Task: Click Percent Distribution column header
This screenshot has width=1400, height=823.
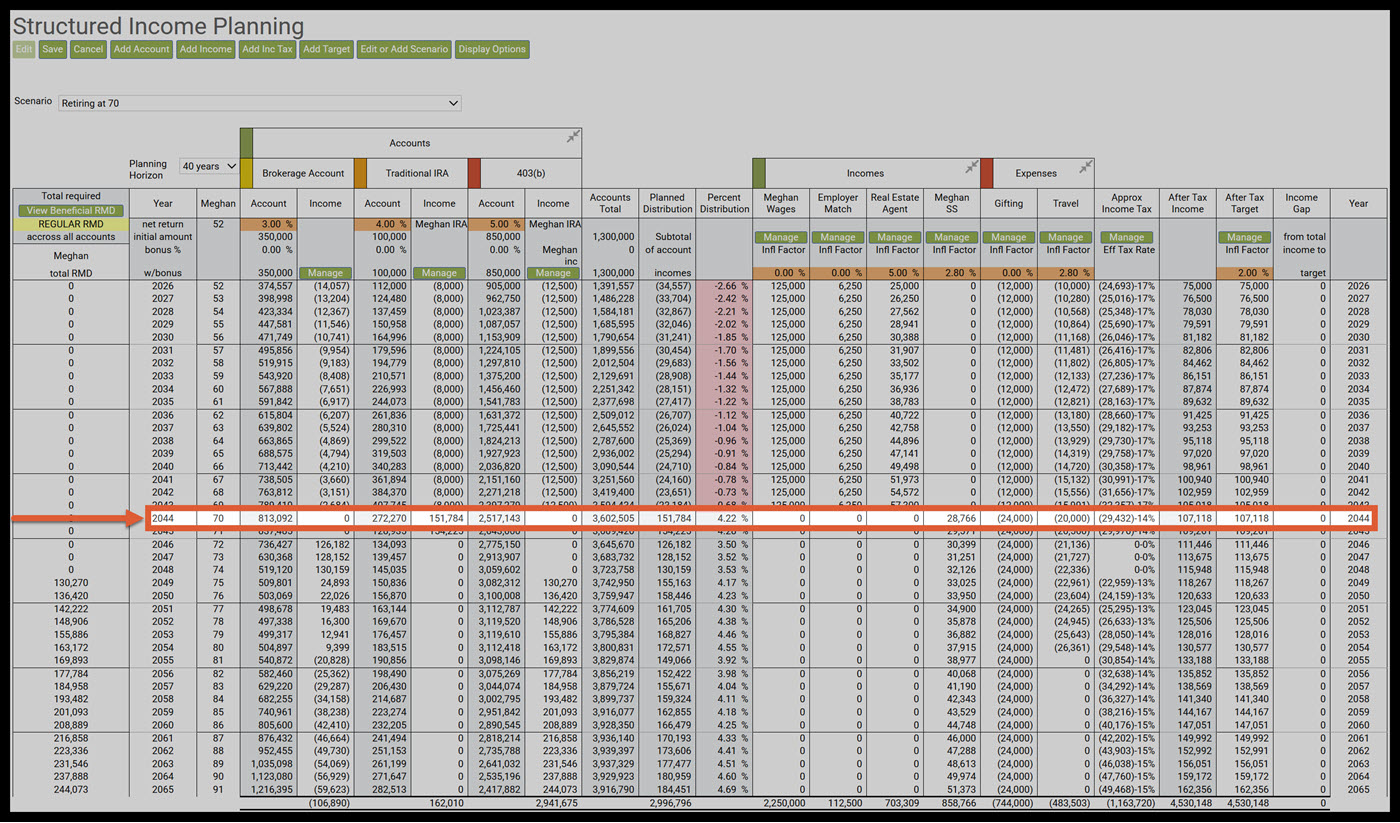Action: [724, 203]
